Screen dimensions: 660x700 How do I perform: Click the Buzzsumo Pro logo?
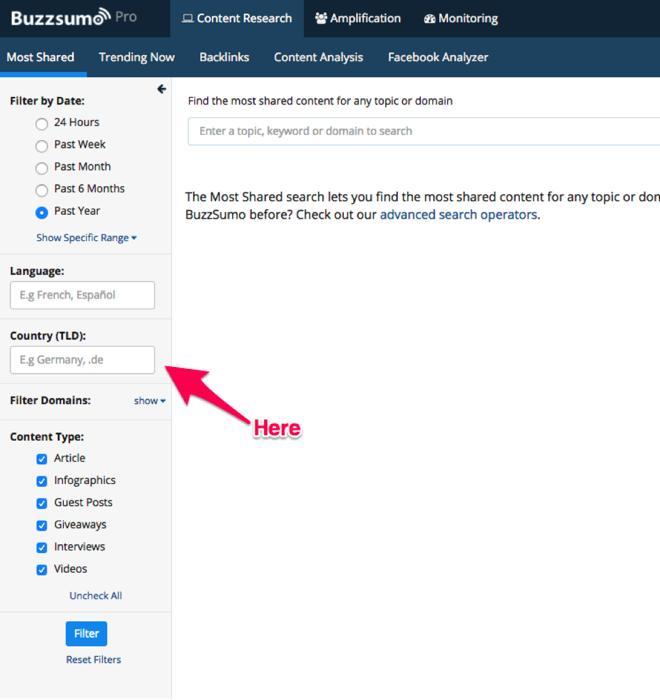[x=74, y=17]
